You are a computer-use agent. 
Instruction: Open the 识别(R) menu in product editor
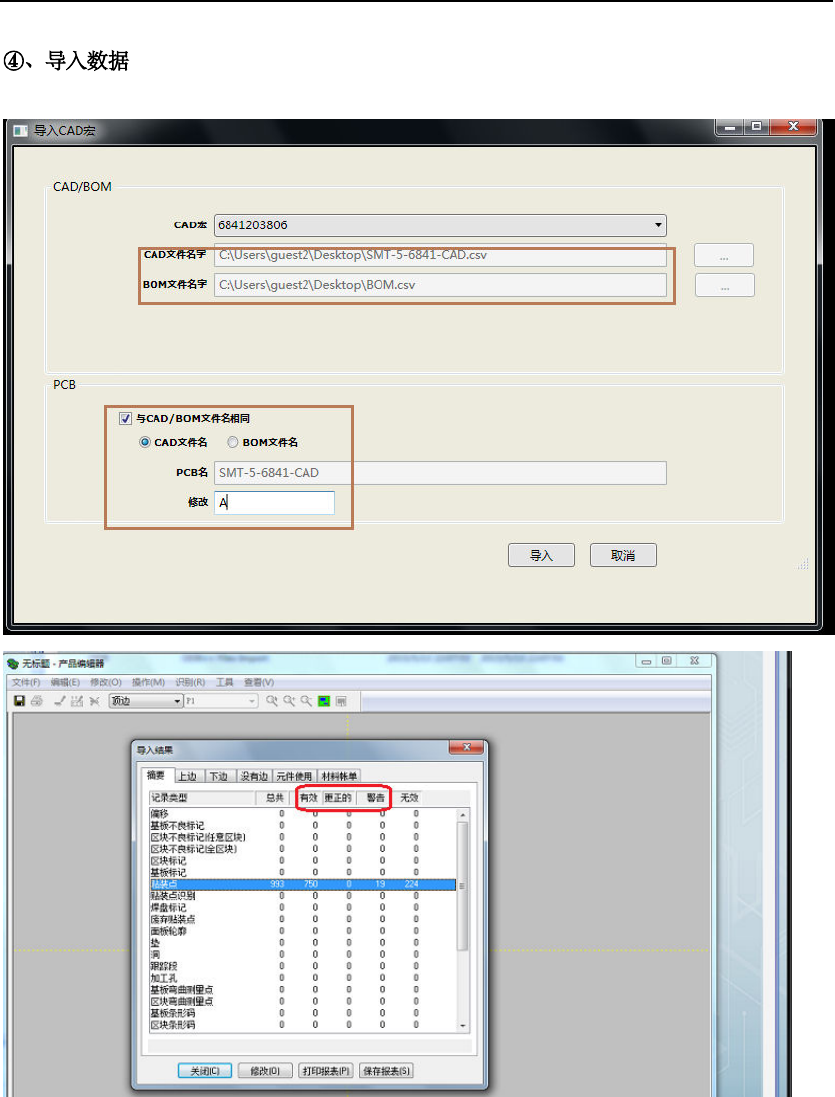[190, 682]
